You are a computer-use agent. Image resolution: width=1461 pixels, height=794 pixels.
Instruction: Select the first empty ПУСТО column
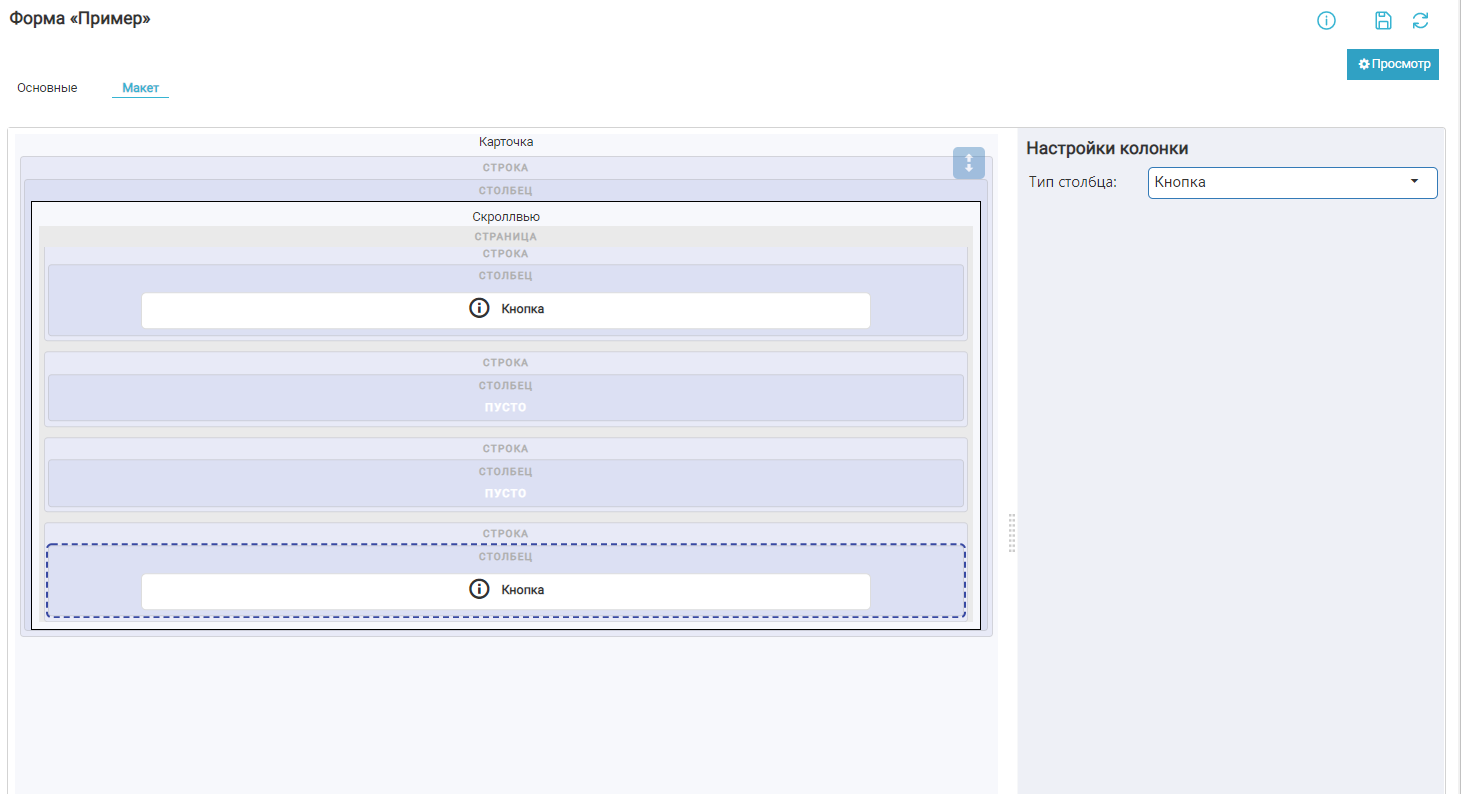pyautogui.click(x=506, y=408)
